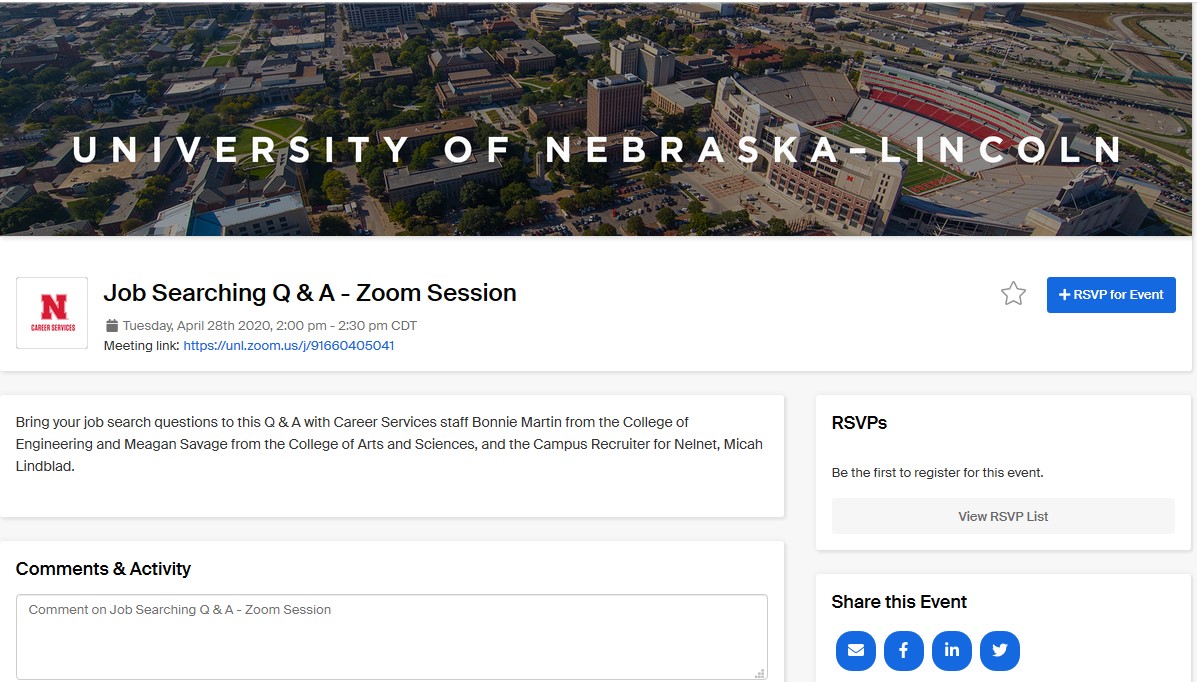This screenshot has height=682, width=1197.
Task: Click the plus icon in RSVP button
Action: coord(1064,295)
